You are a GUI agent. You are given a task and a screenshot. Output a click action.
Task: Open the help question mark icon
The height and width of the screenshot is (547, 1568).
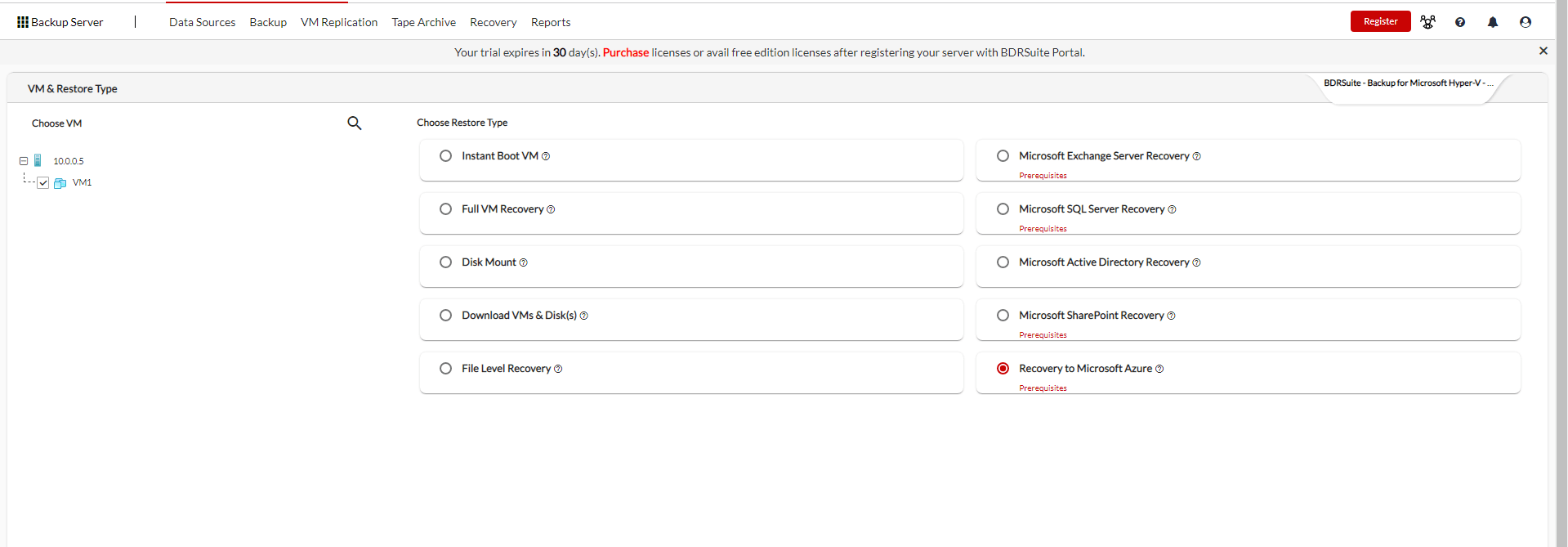pyautogui.click(x=1460, y=22)
